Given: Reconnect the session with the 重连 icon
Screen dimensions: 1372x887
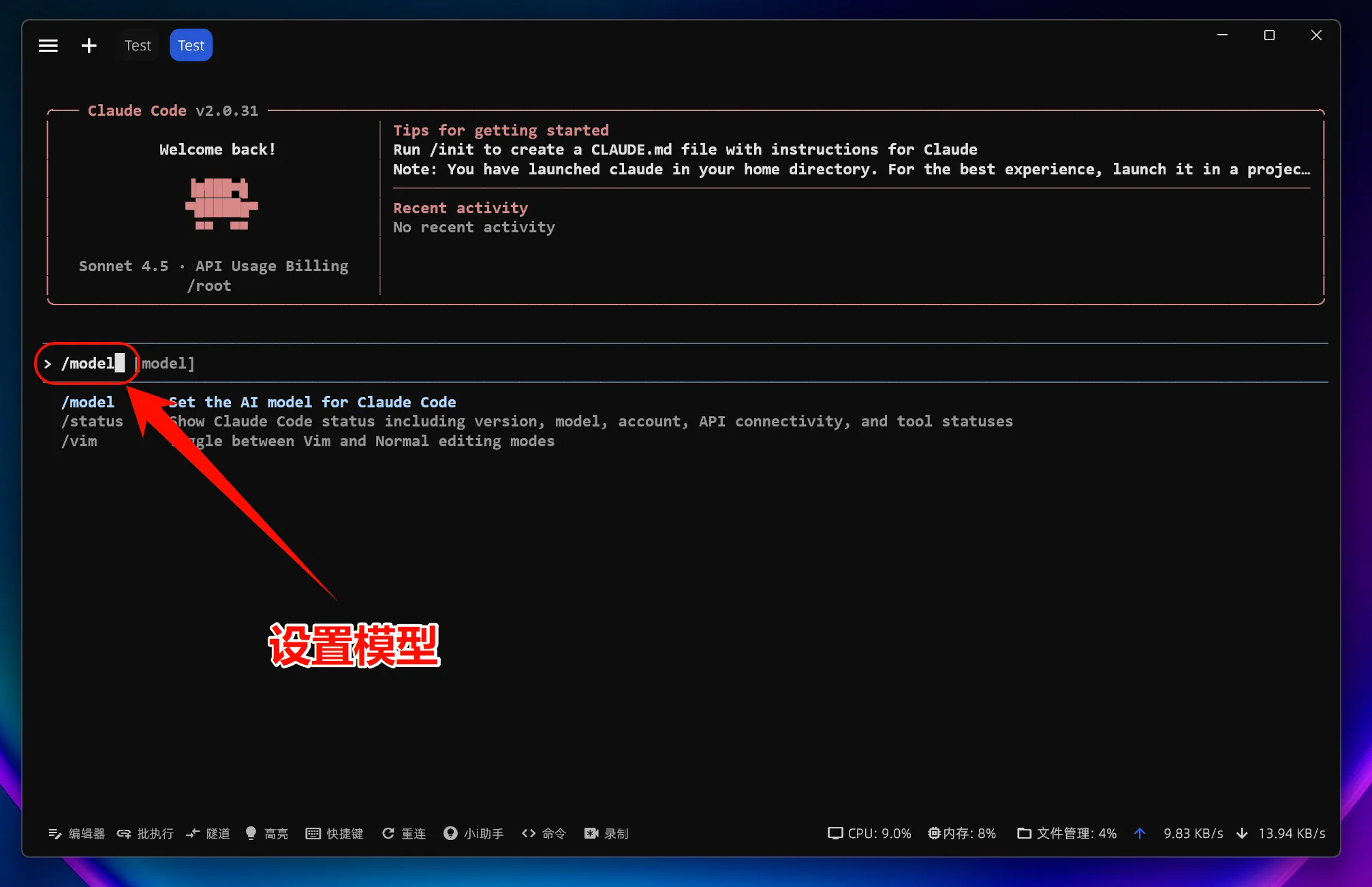Looking at the screenshot, I should tap(403, 833).
